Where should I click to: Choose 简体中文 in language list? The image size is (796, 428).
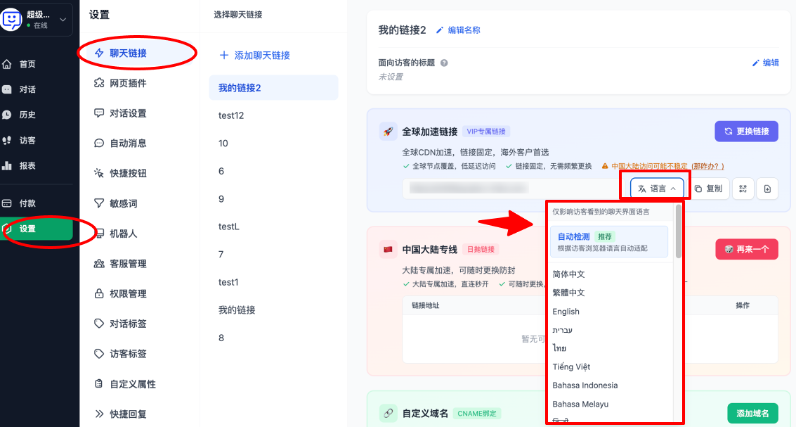569,274
